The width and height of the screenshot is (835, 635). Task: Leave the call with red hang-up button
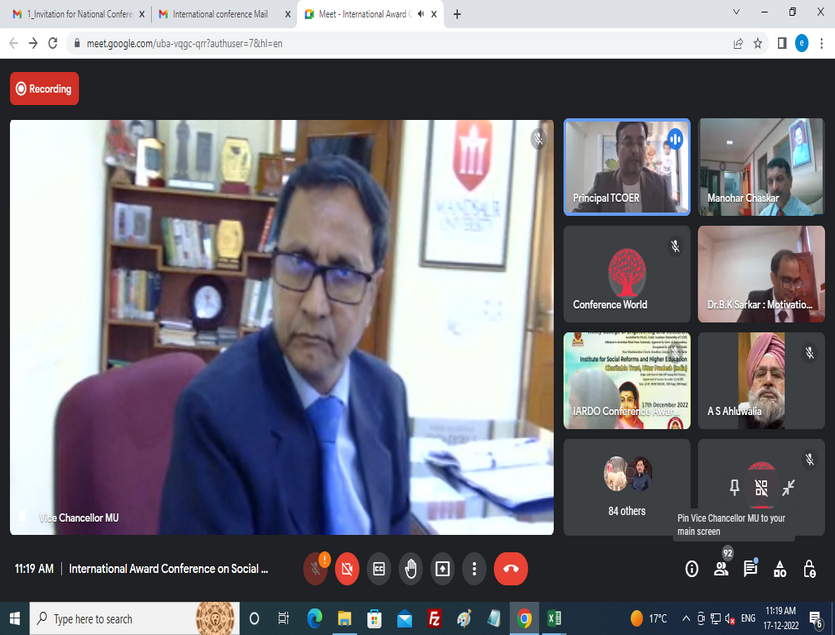click(511, 569)
